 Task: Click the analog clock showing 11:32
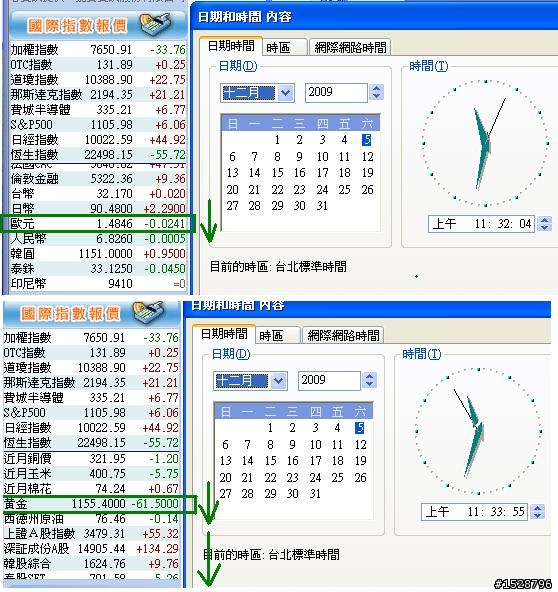[486, 143]
